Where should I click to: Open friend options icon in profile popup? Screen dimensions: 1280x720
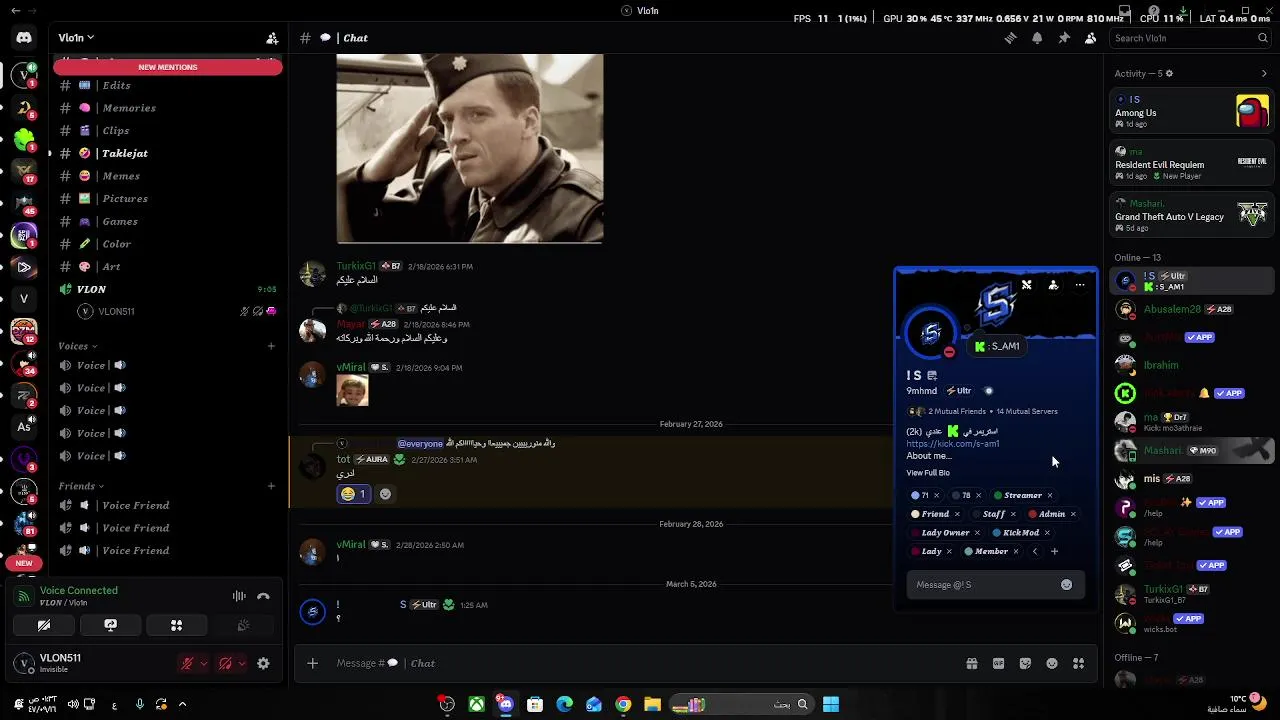pos(1053,286)
